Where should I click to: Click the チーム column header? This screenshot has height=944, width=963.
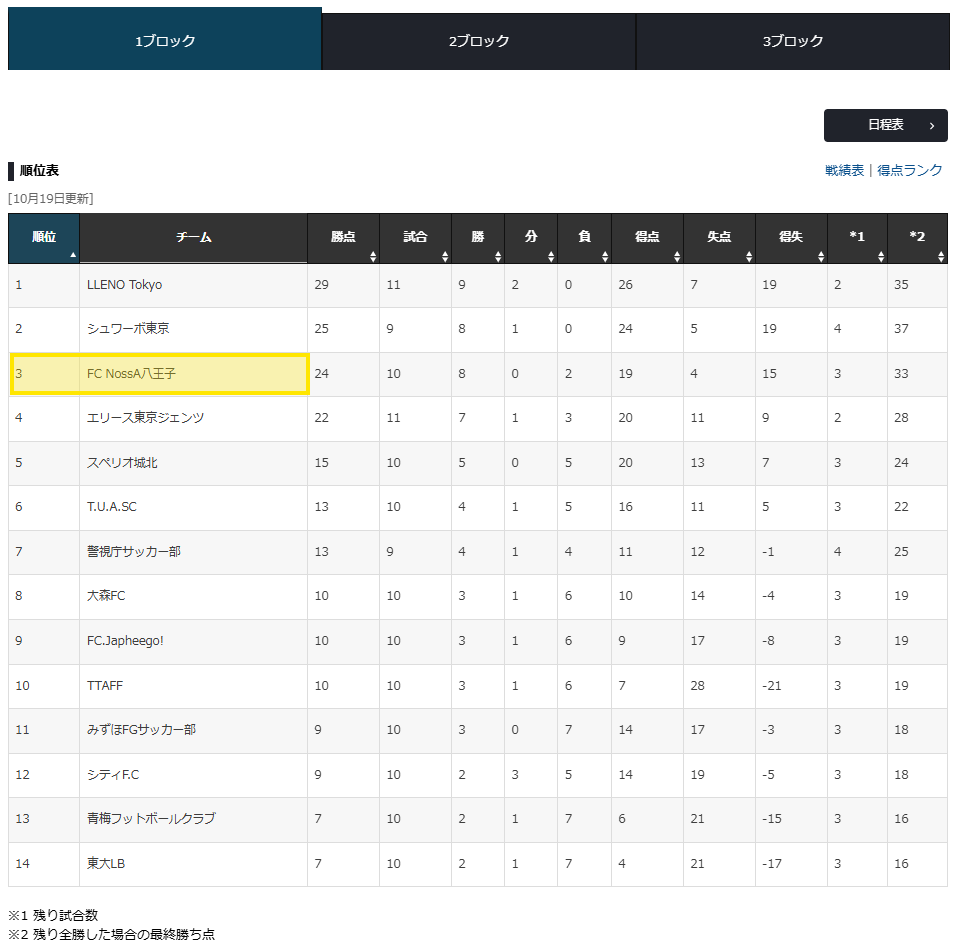(193, 238)
